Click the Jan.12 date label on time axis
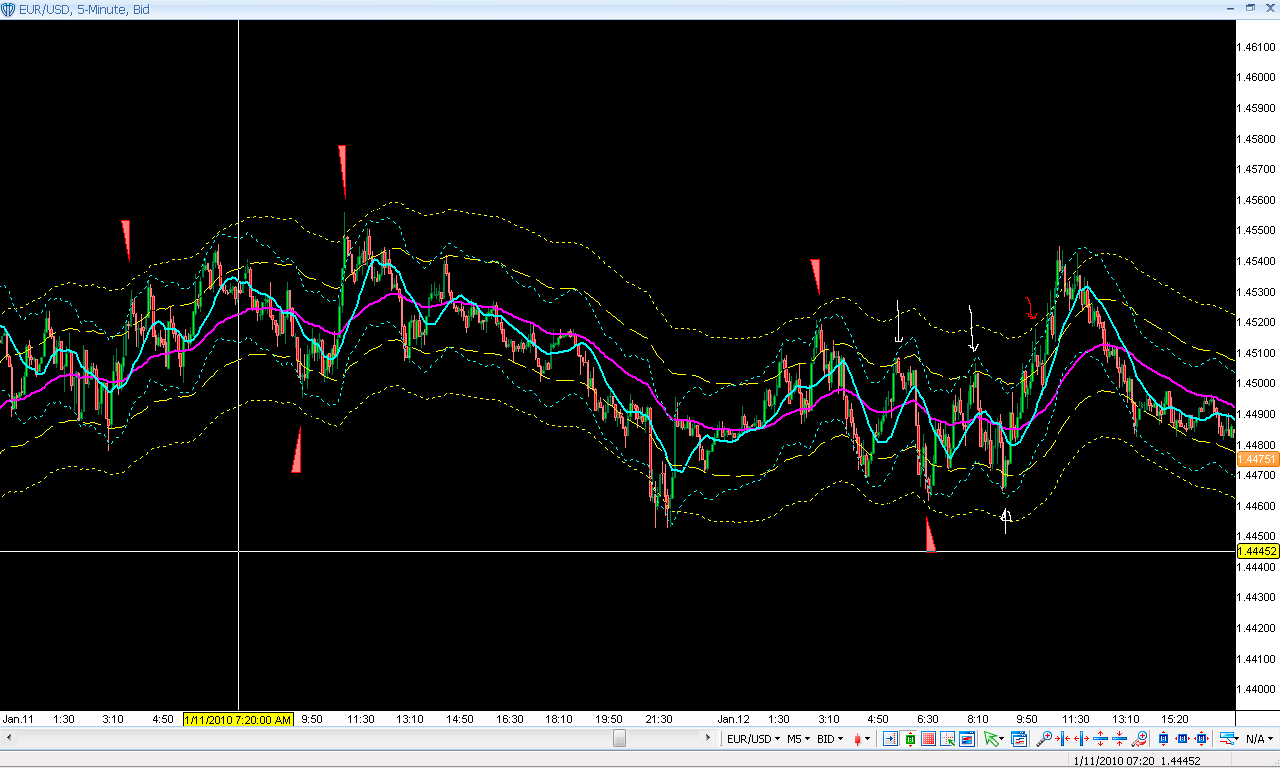Viewport: 1280px width, 768px height. tap(733, 719)
